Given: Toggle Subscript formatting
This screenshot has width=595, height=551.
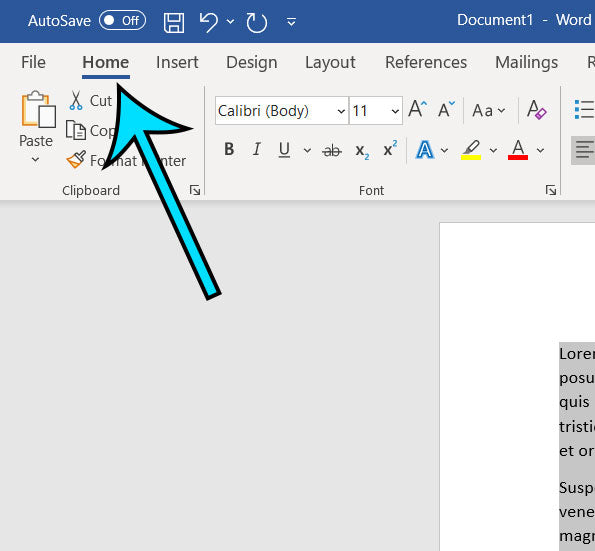Looking at the screenshot, I should pyautogui.click(x=362, y=151).
